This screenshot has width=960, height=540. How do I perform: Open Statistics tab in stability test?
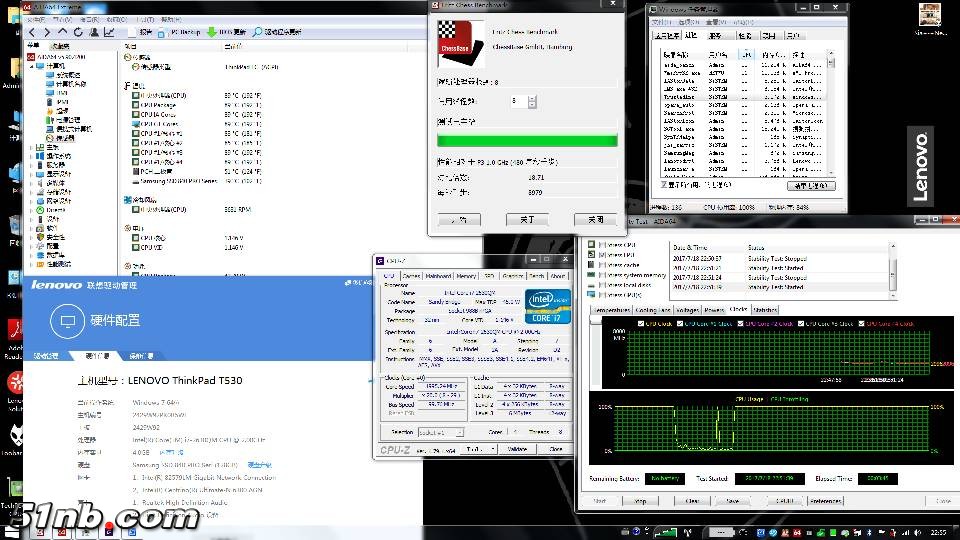click(x=765, y=310)
